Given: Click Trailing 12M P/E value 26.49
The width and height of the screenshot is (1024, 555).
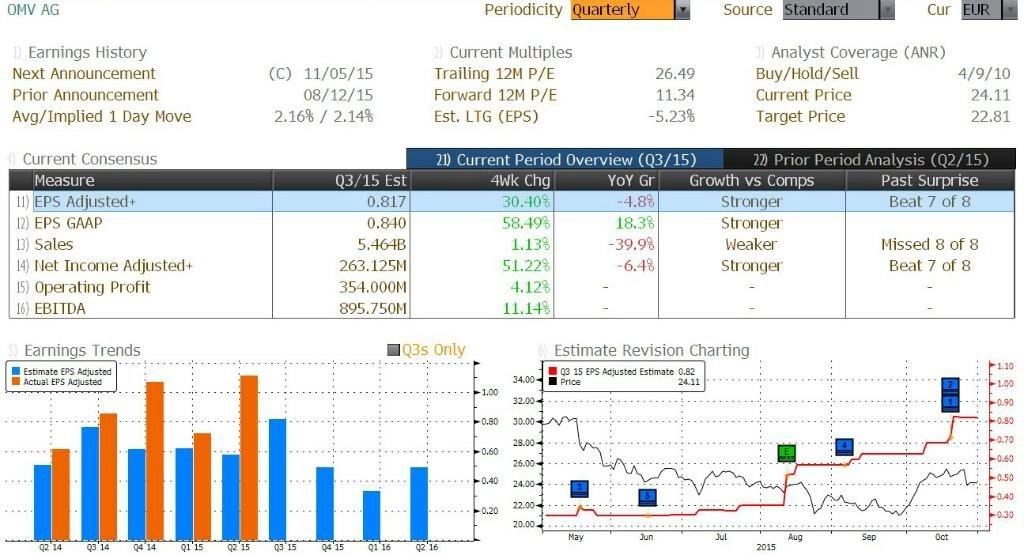Looking at the screenshot, I should [x=675, y=74].
